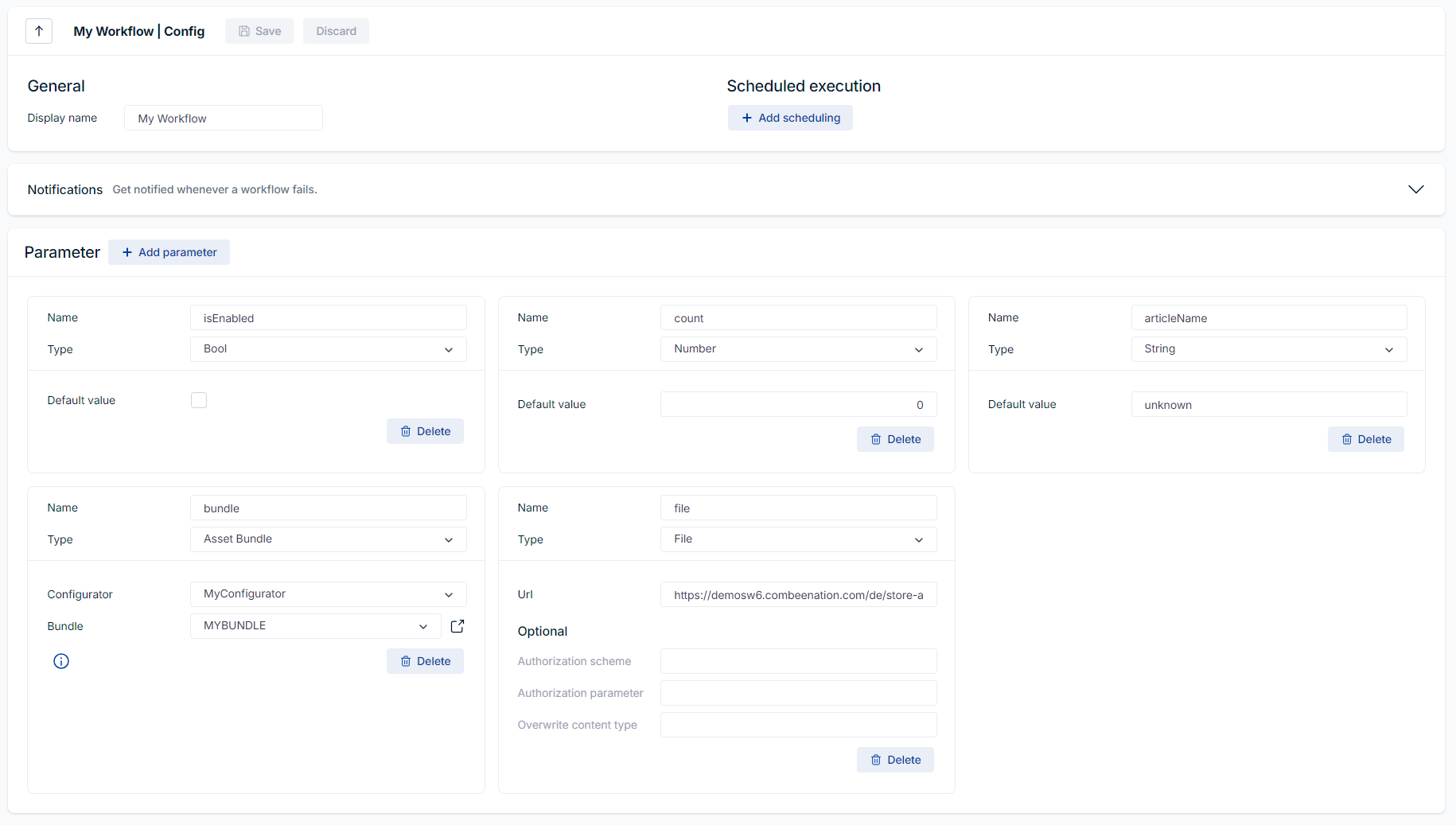View the bundle info icon
1456x825 pixels.
(60, 660)
